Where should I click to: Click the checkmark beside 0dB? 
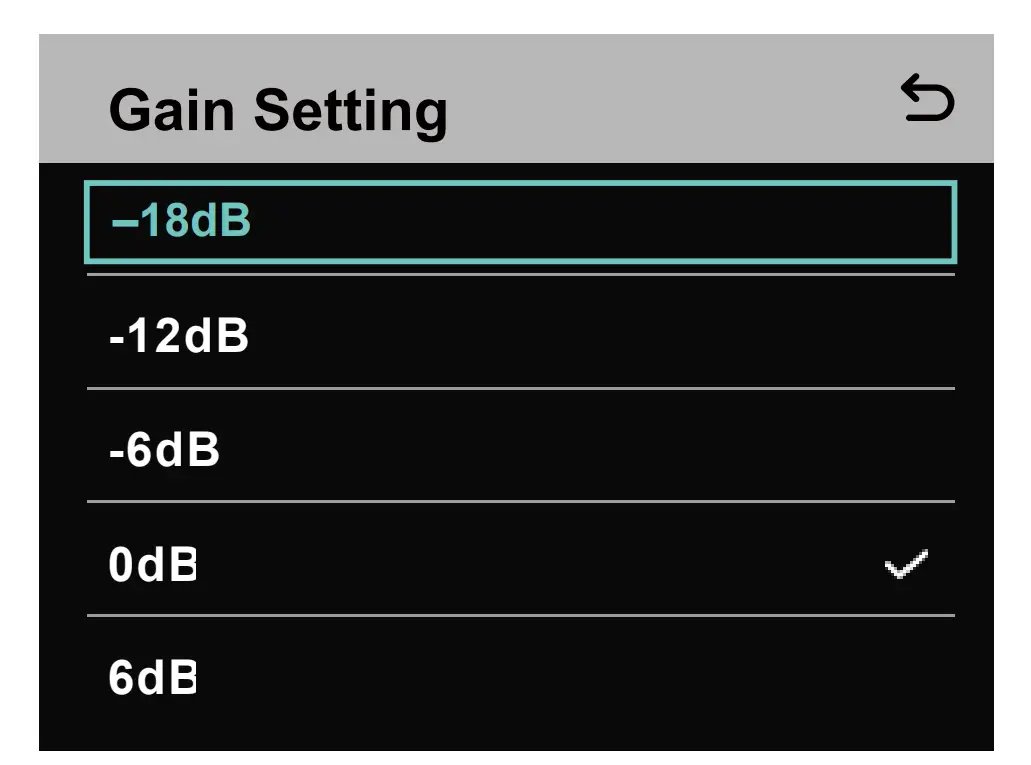pyautogui.click(x=906, y=566)
